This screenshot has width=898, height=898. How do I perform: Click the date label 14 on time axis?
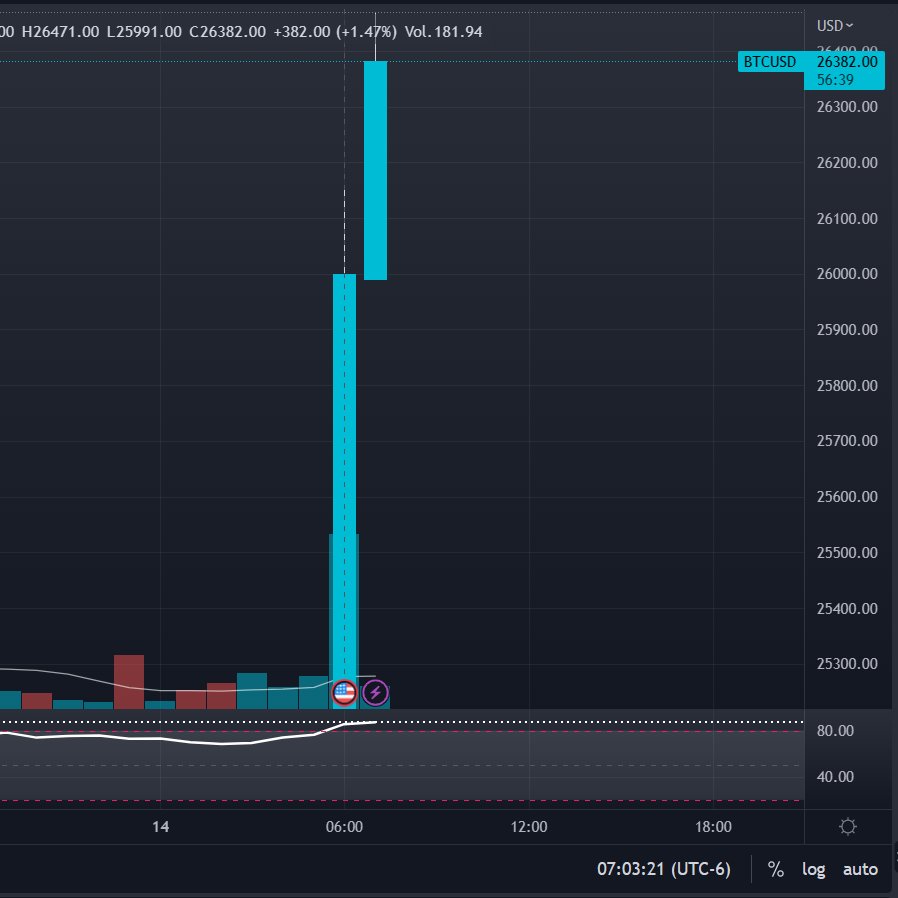click(160, 826)
